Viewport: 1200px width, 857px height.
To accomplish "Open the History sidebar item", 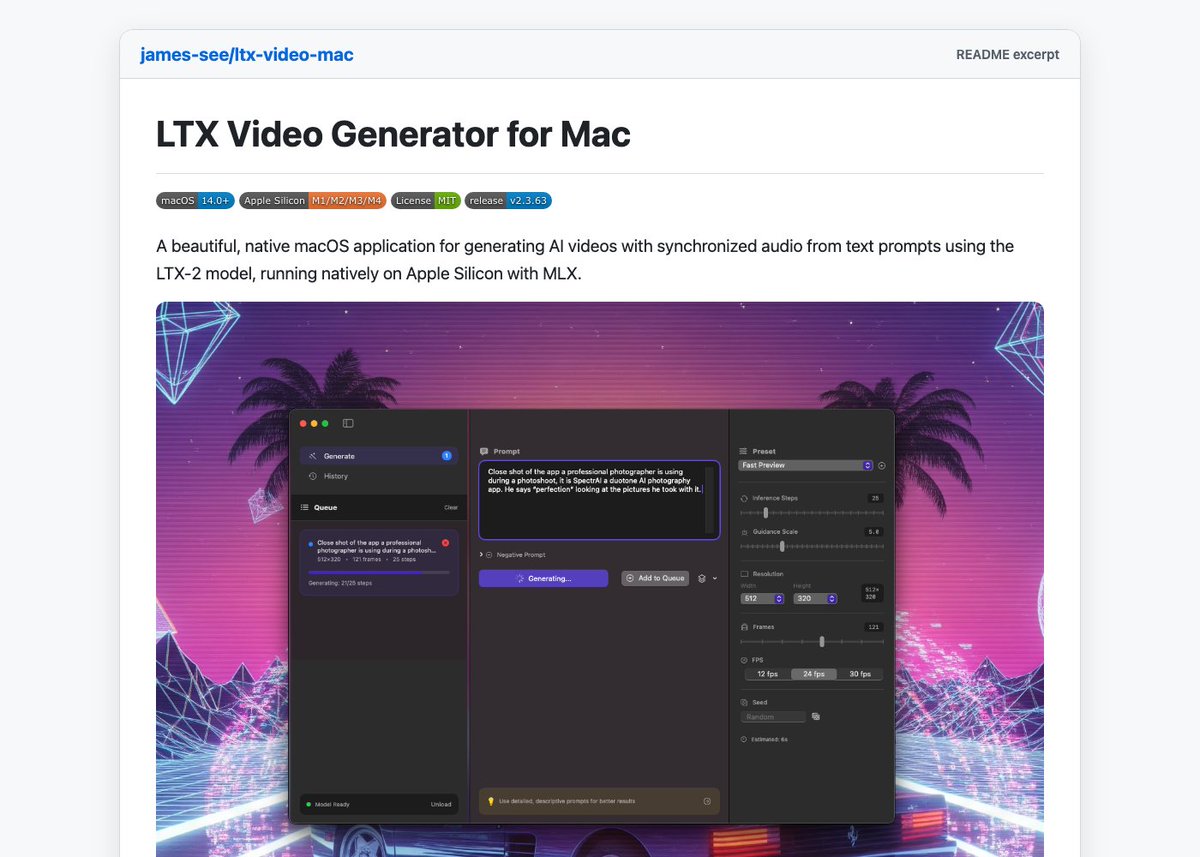I will pos(379,476).
